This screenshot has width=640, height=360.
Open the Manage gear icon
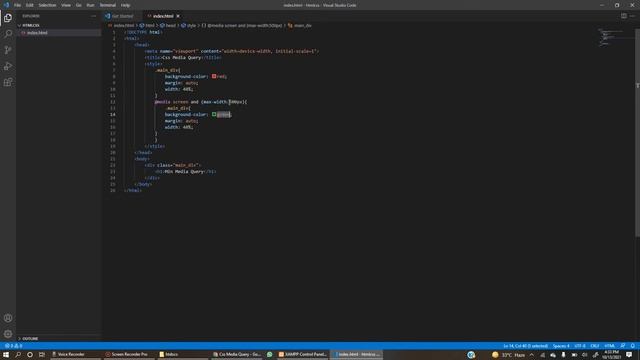click(x=8, y=334)
